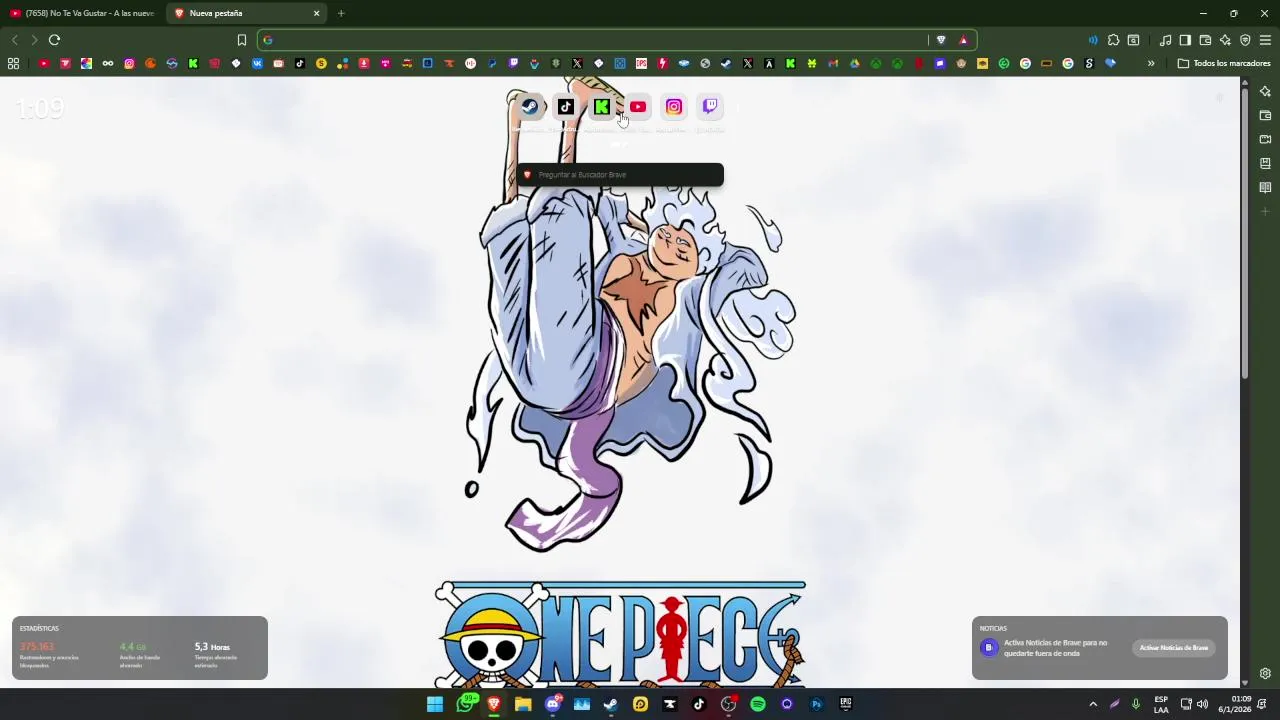Open the Kick tile in top sites
This screenshot has width=1280, height=720.
pos(602,107)
